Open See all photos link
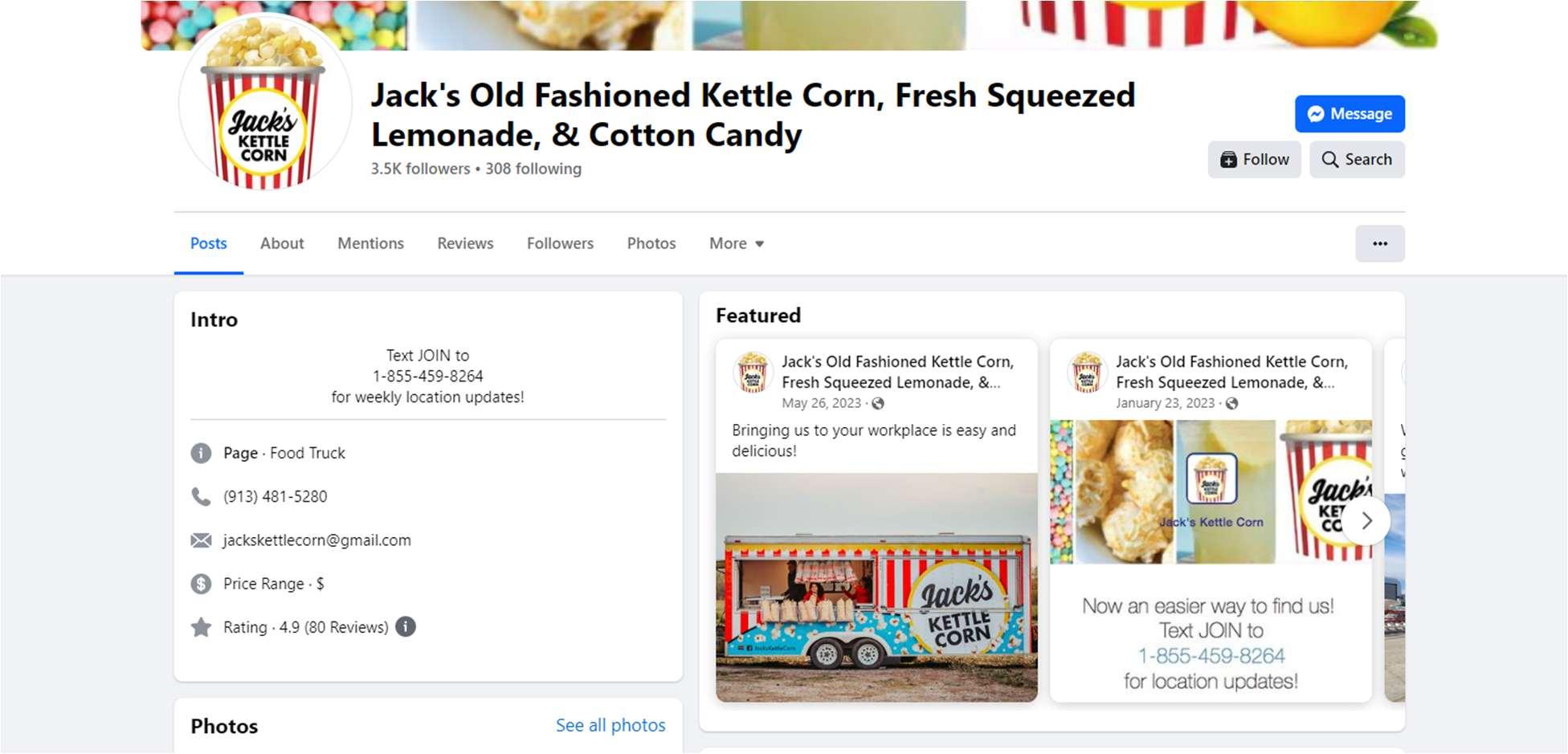1568x754 pixels. pyautogui.click(x=610, y=725)
